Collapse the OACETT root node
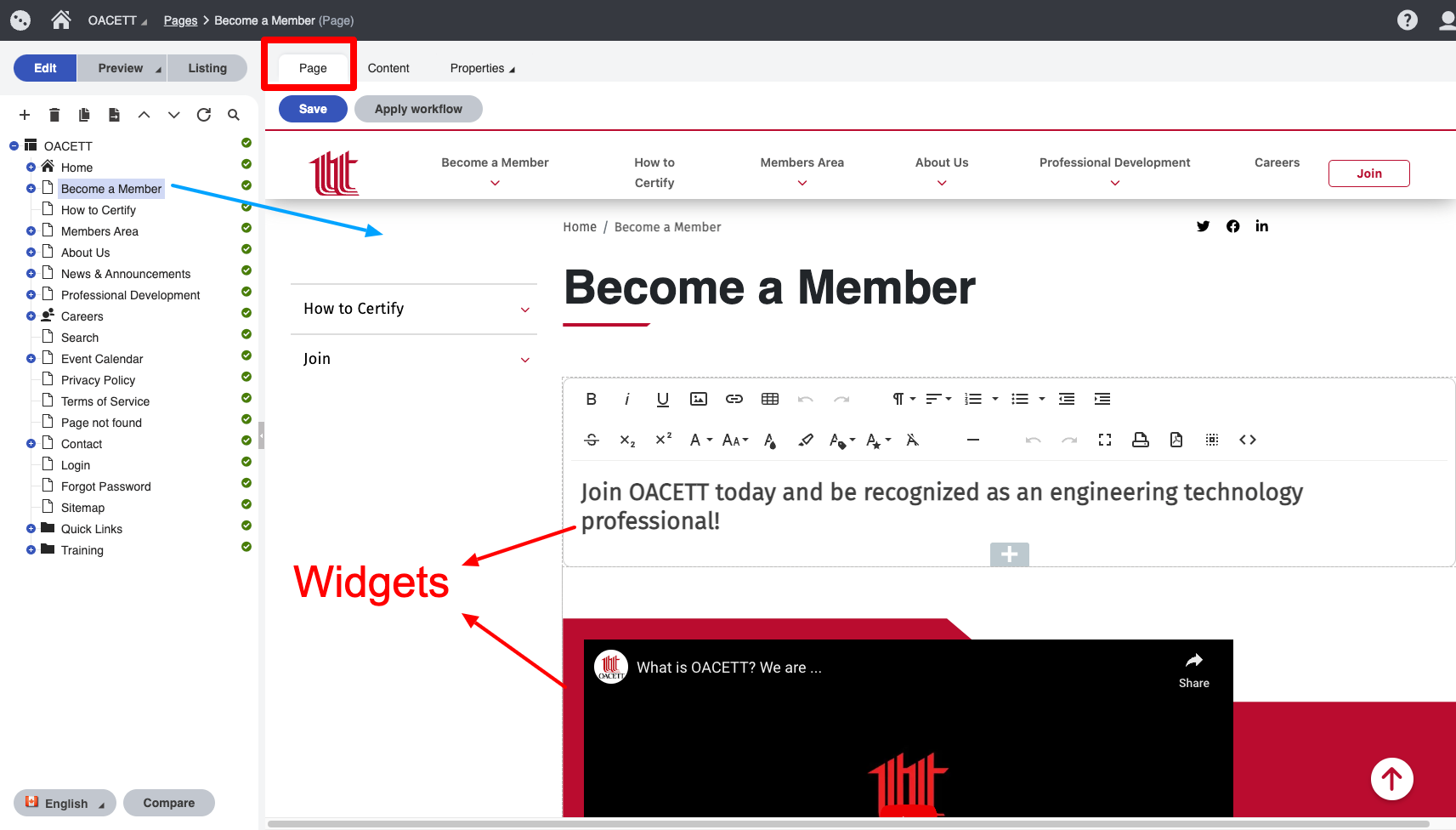Viewport: 1456px width, 830px height. pyautogui.click(x=14, y=146)
